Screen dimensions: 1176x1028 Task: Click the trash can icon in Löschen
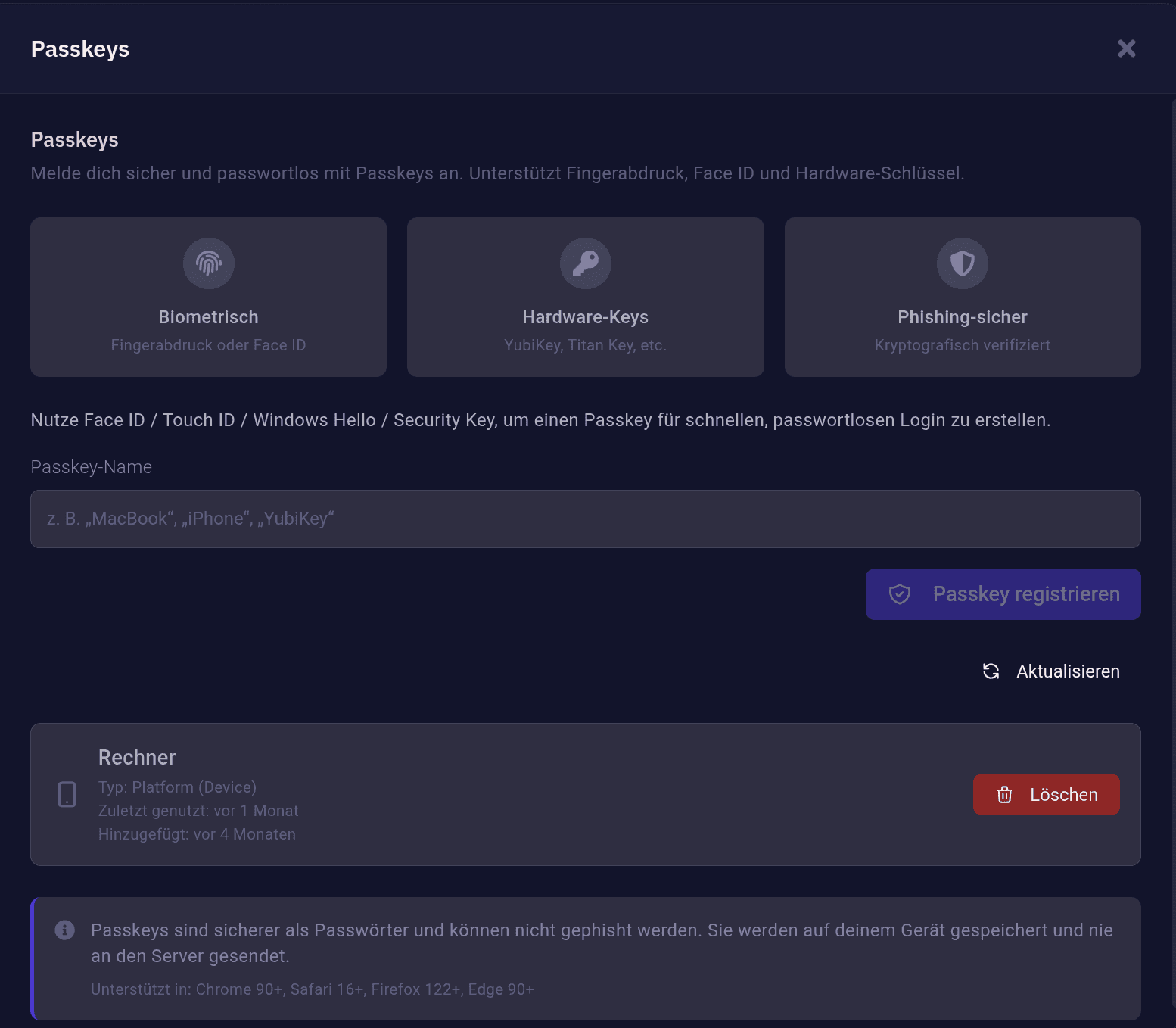point(1004,795)
